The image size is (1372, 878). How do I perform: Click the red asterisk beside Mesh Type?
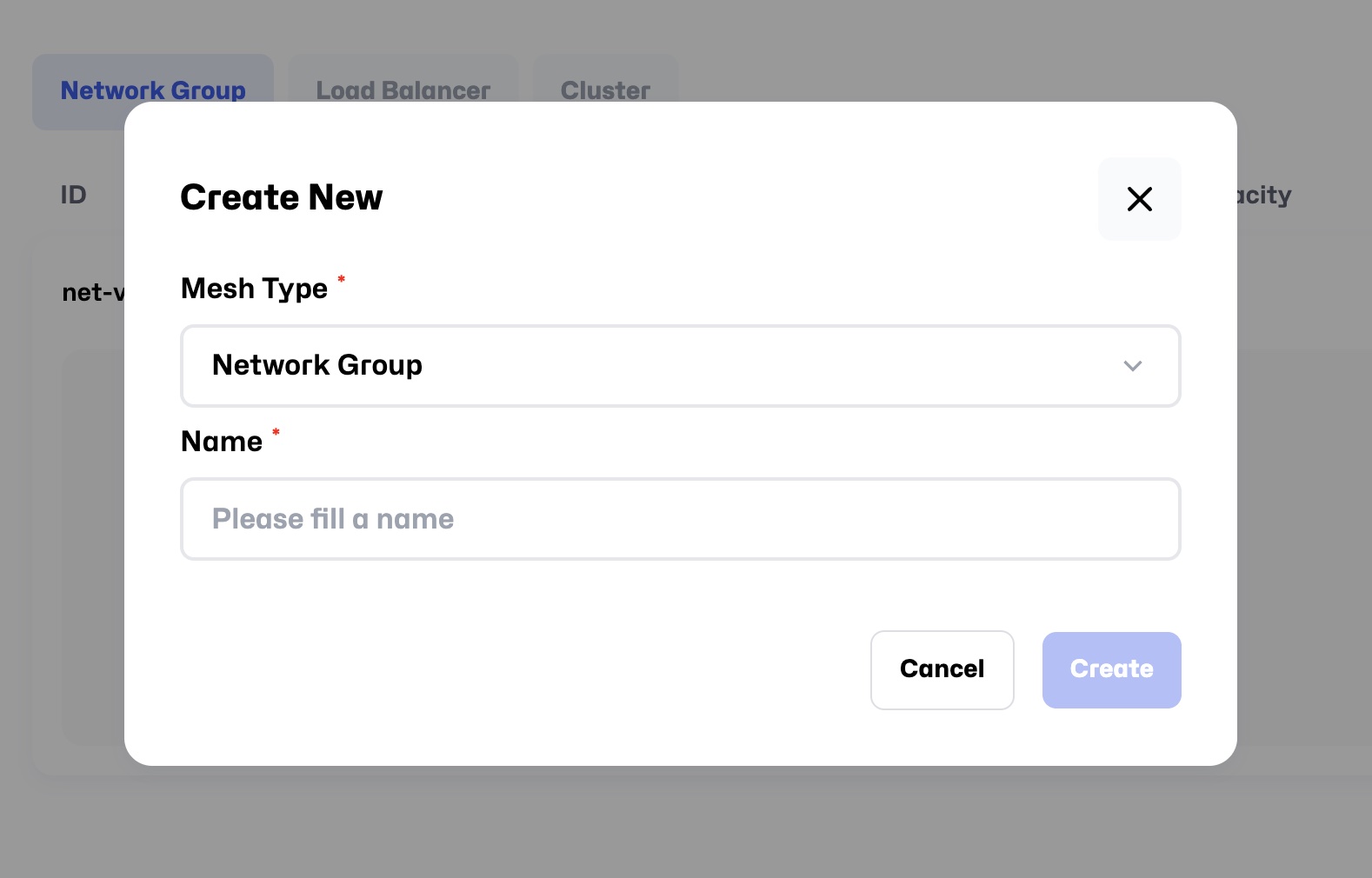click(x=342, y=279)
